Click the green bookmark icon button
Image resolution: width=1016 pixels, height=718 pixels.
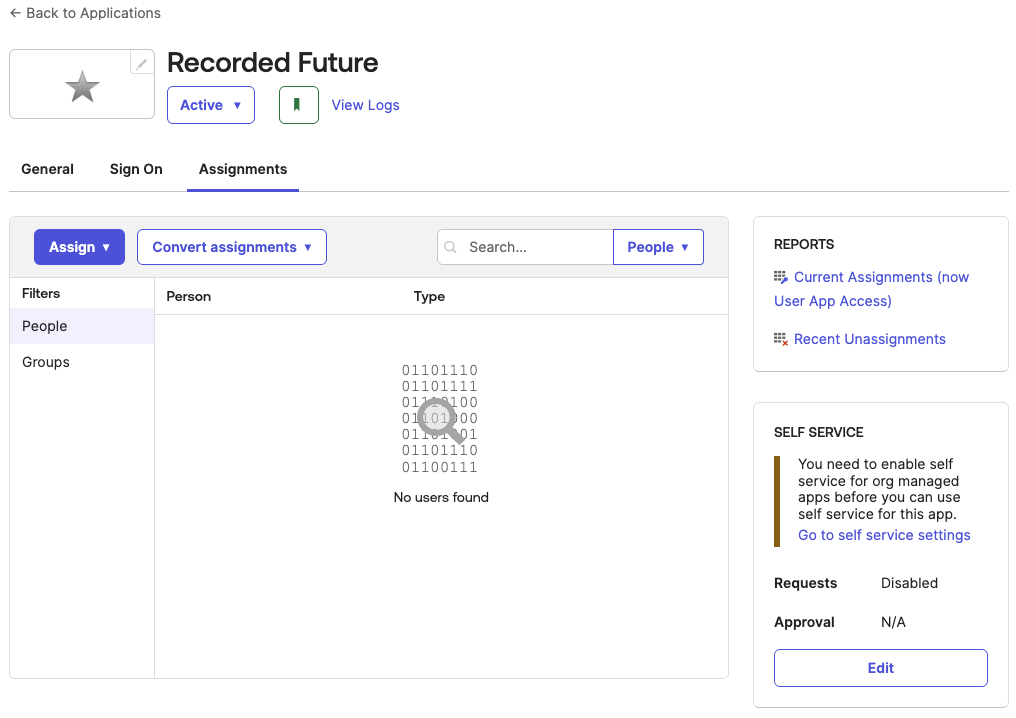click(x=298, y=105)
